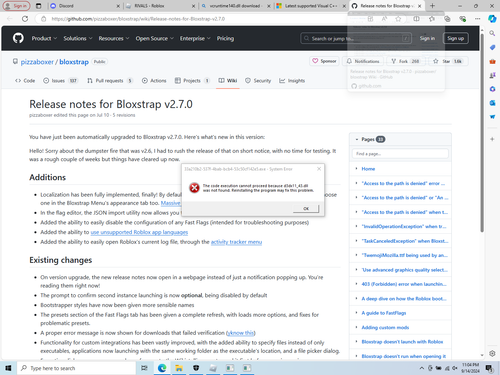
Task: Open use unsupported Roblox app languages link
Action: click(x=139, y=232)
